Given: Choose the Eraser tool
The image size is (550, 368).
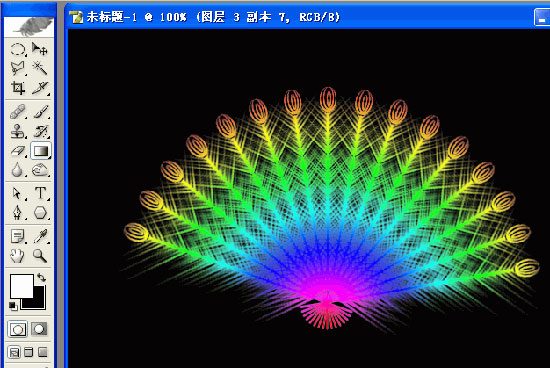Looking at the screenshot, I should point(18,151).
